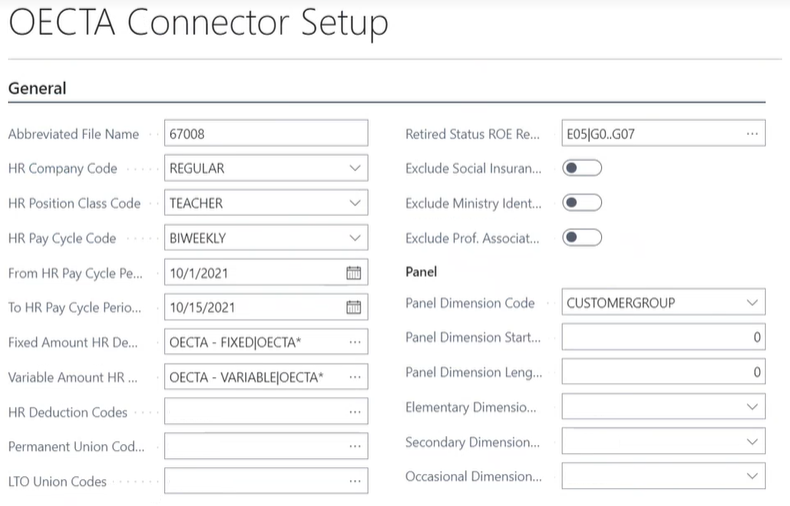The height and width of the screenshot is (506, 790).
Task: Click the HR Deduction Codes label
Action: [68, 412]
